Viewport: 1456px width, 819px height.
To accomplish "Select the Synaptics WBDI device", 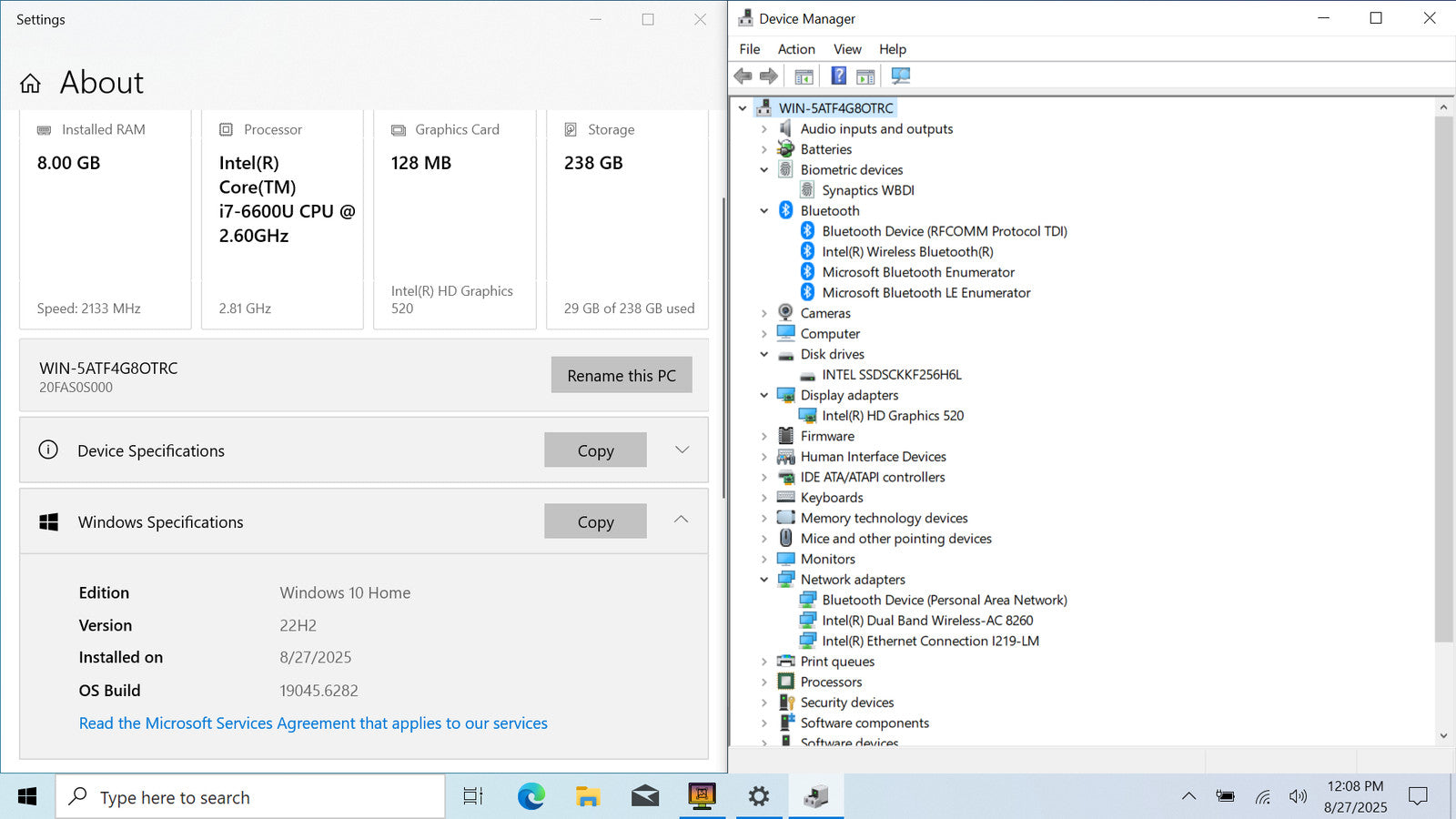I will pos(868,190).
